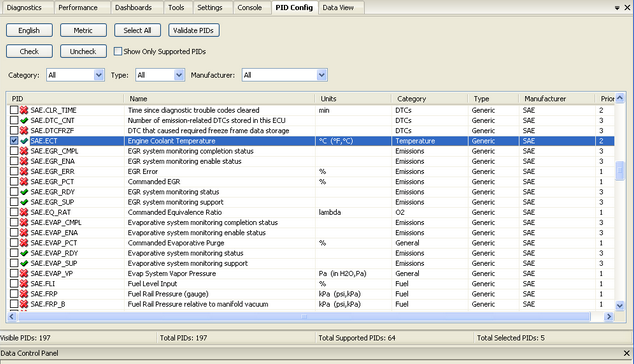Viewport: 634px width, 364px height.
Task: Uncheck the SAE.ECT PID checkbox
Action: pyautogui.click(x=14, y=141)
